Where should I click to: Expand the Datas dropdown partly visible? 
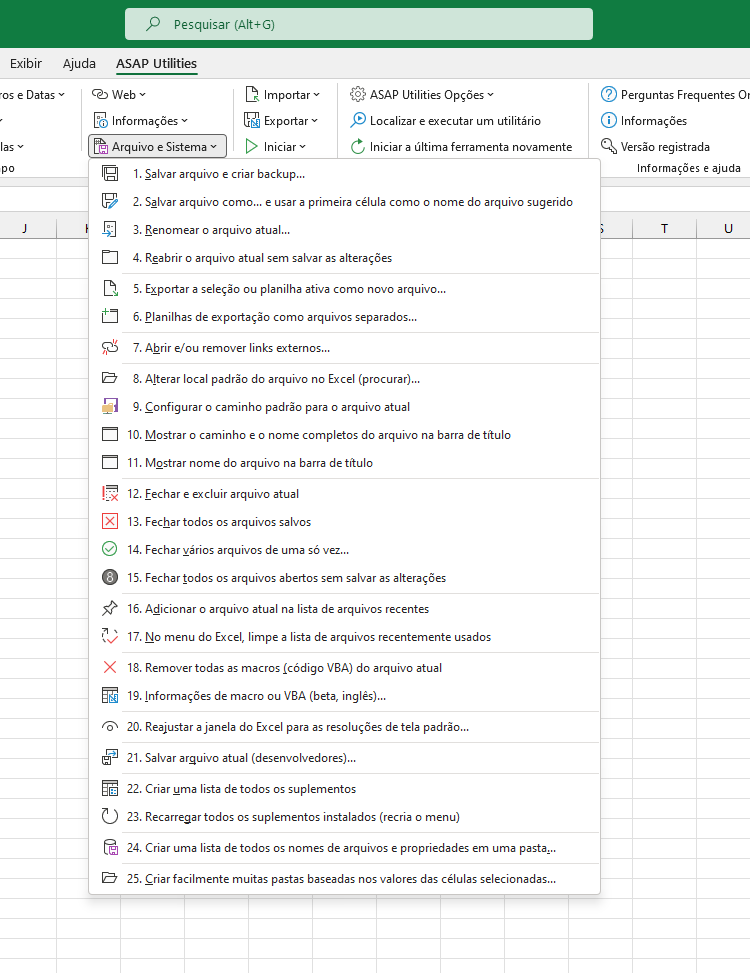[x=32, y=94]
